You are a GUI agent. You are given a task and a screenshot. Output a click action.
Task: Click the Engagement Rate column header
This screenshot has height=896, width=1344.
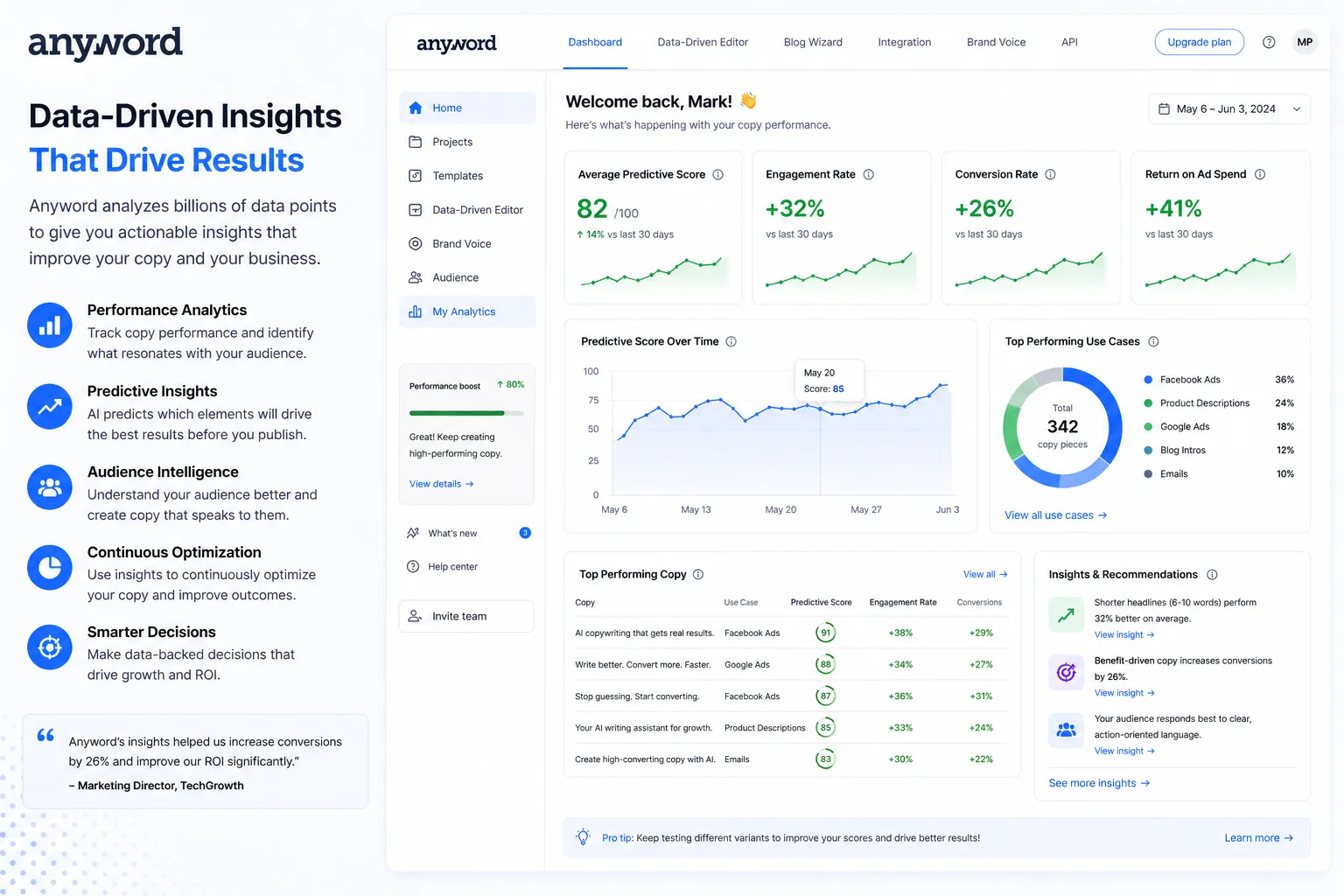point(903,602)
